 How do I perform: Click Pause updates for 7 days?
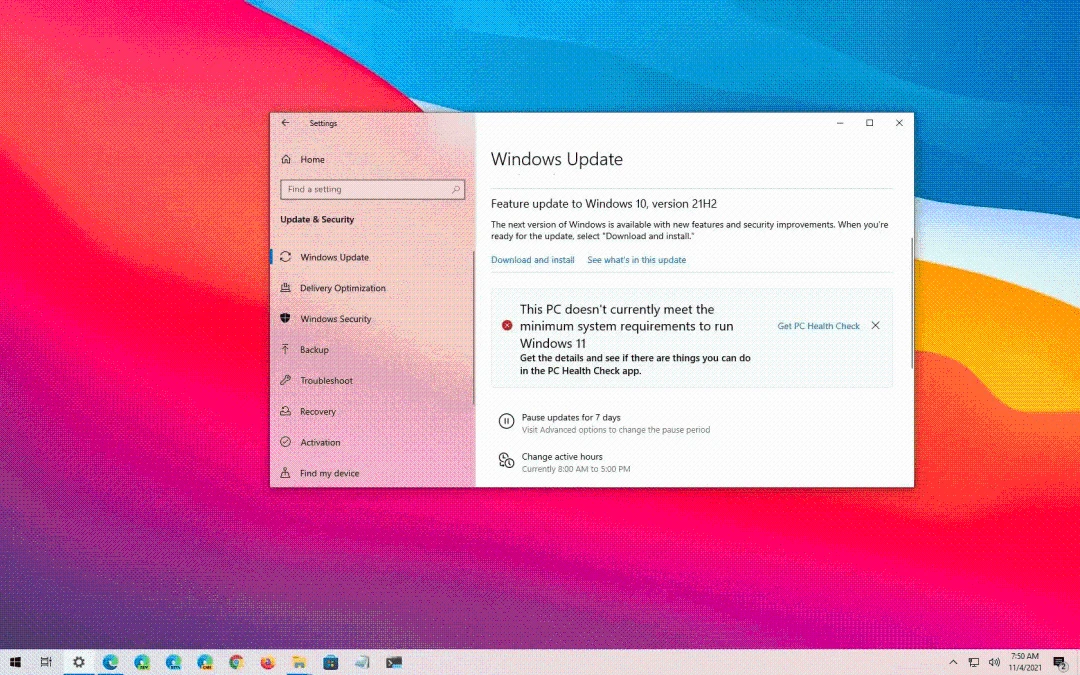click(x=571, y=417)
